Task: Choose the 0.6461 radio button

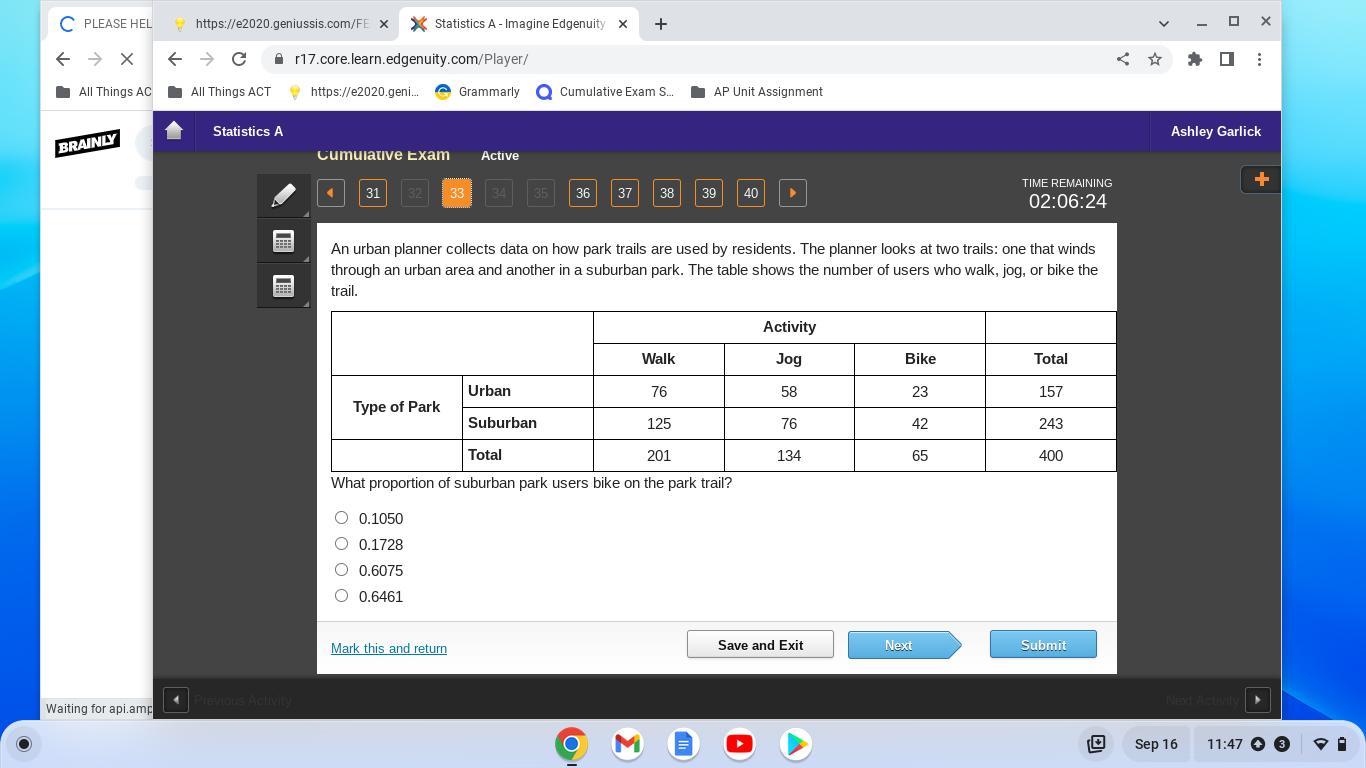Action: [x=342, y=596]
